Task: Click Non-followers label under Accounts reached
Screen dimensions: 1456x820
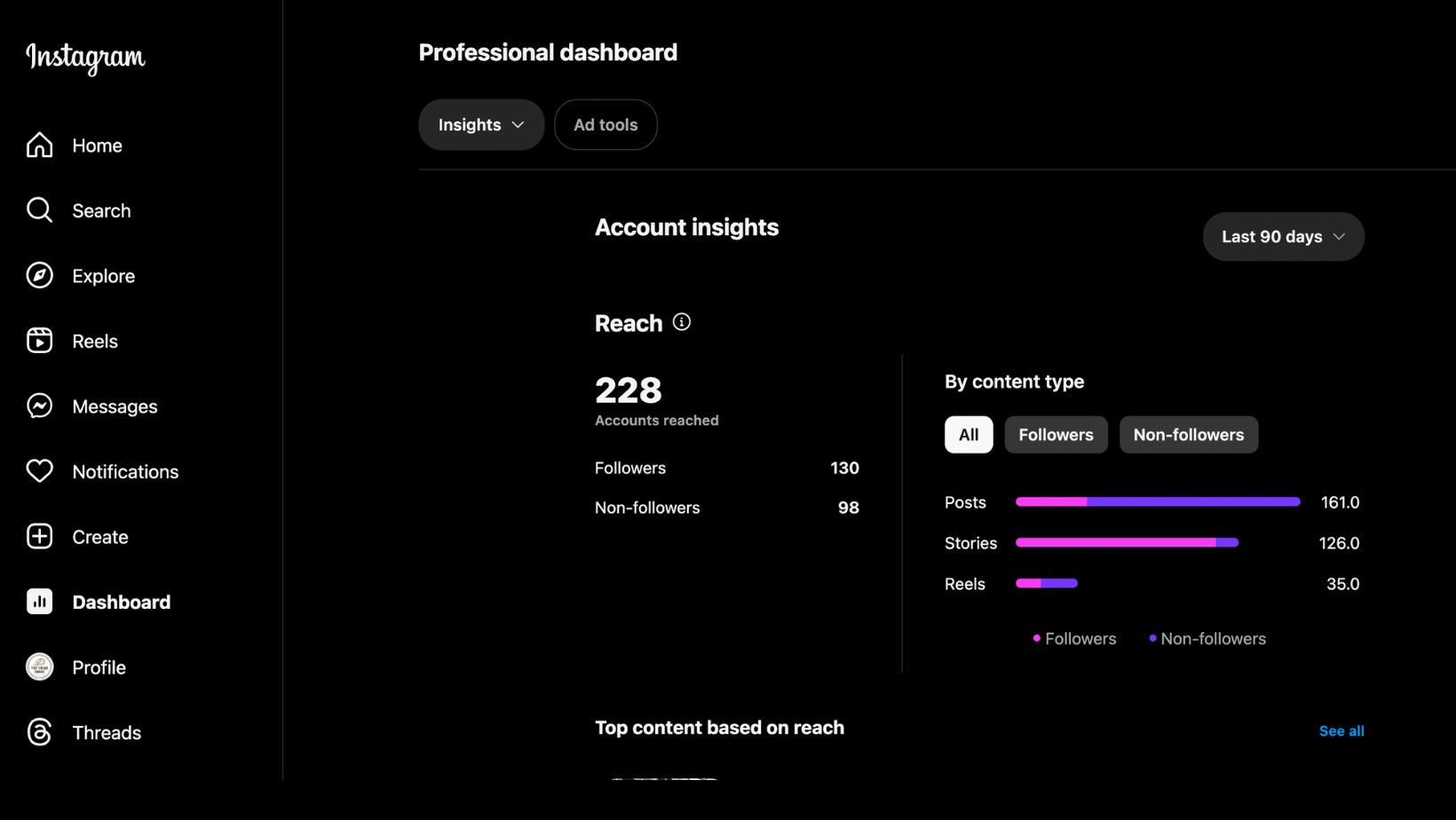Action: 647,509
